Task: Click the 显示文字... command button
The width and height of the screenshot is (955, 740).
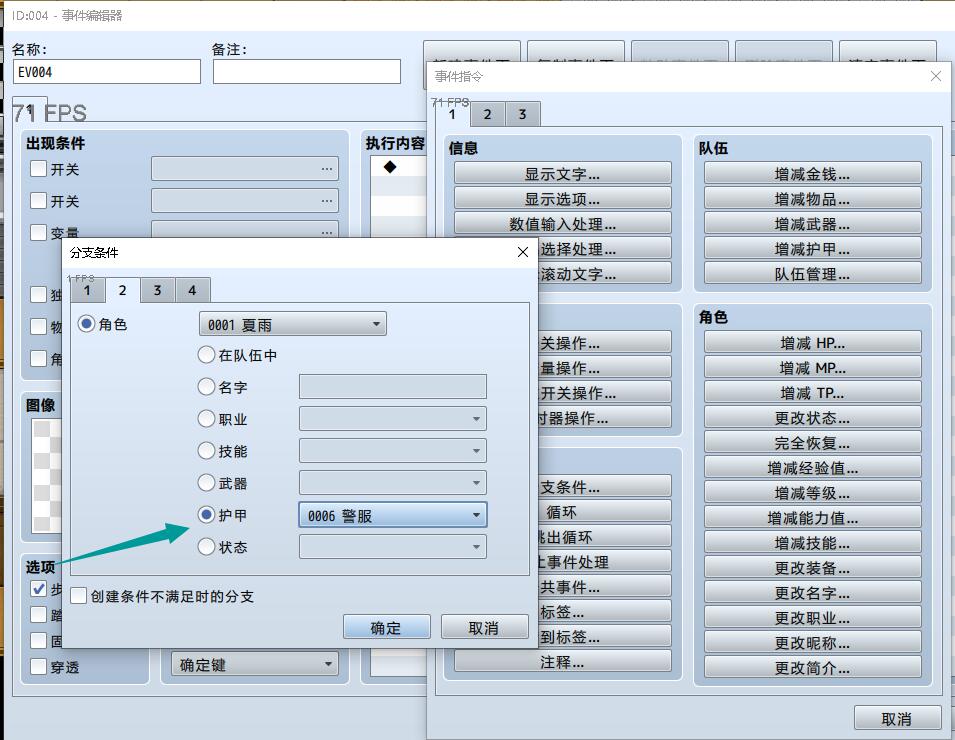Action: tap(563, 174)
